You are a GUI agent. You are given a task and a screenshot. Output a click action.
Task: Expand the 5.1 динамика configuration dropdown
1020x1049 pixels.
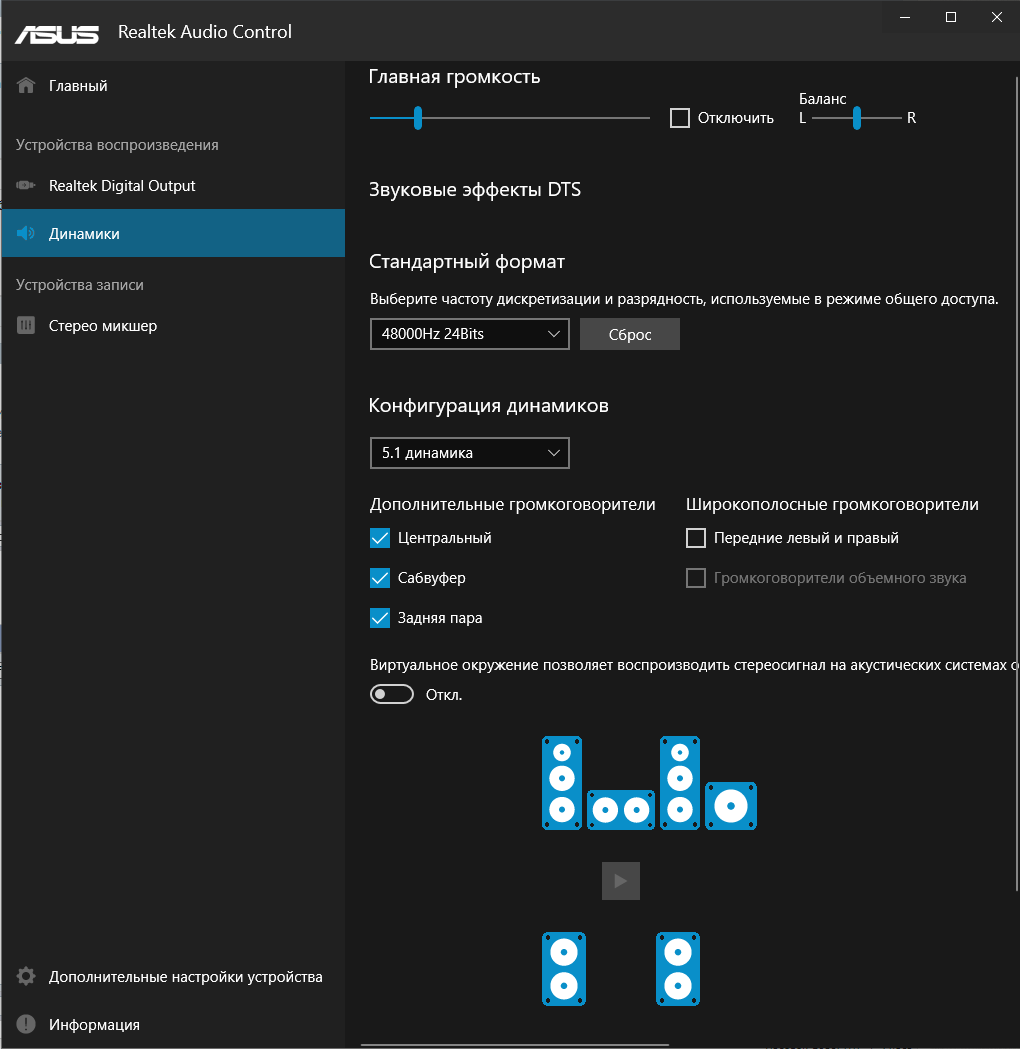tap(469, 453)
